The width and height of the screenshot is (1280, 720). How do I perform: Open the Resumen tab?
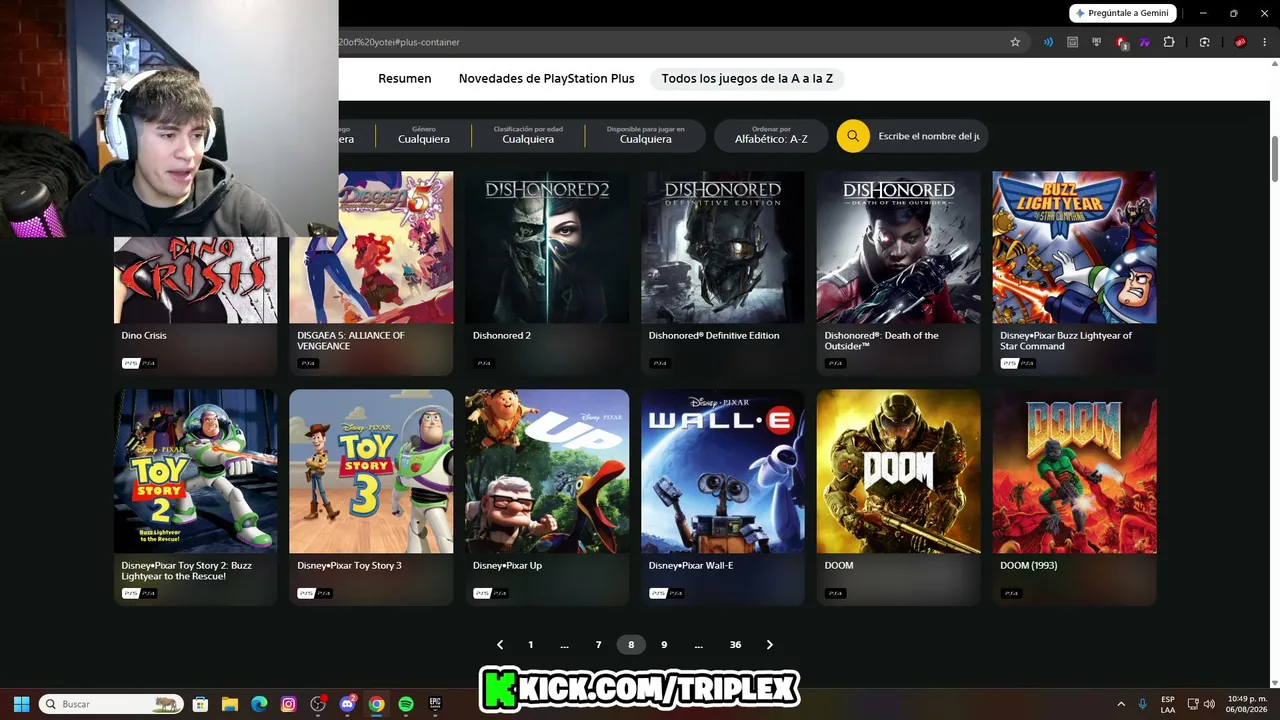[x=405, y=78]
